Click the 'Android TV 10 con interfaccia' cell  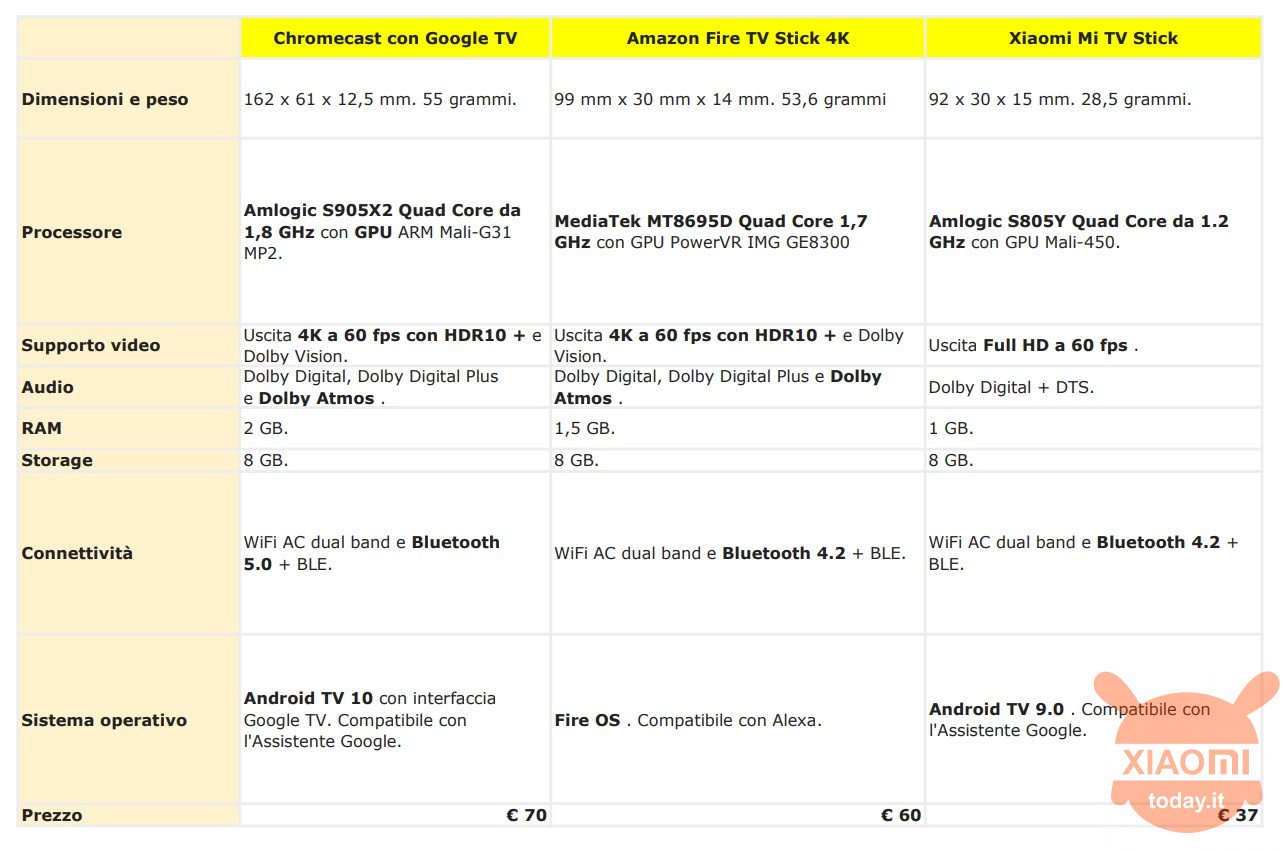point(395,720)
